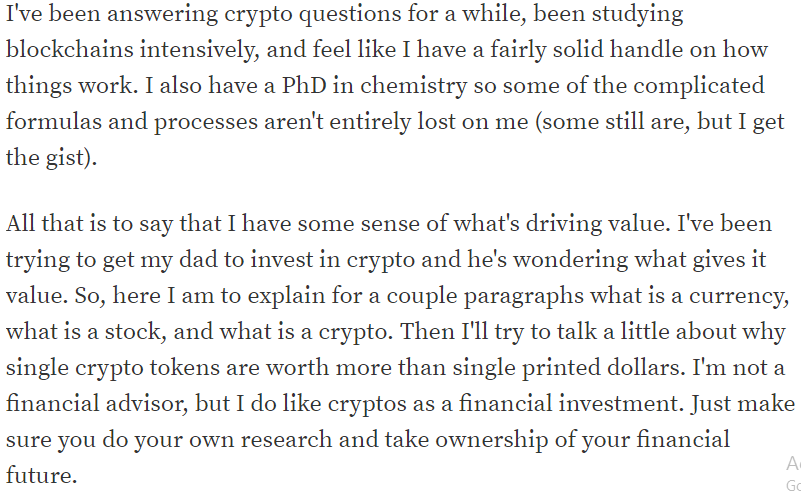Click the word "PhD" in first paragraph
This screenshot has width=801, height=496.
304,85
